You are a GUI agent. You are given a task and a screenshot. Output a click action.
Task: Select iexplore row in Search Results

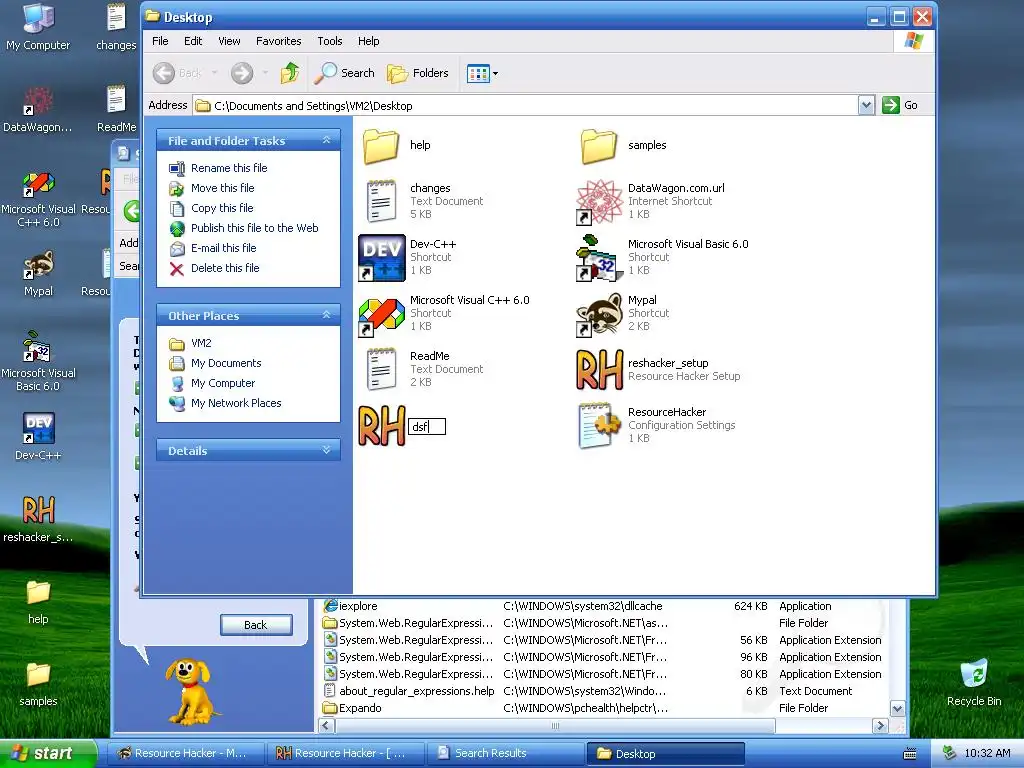604,606
